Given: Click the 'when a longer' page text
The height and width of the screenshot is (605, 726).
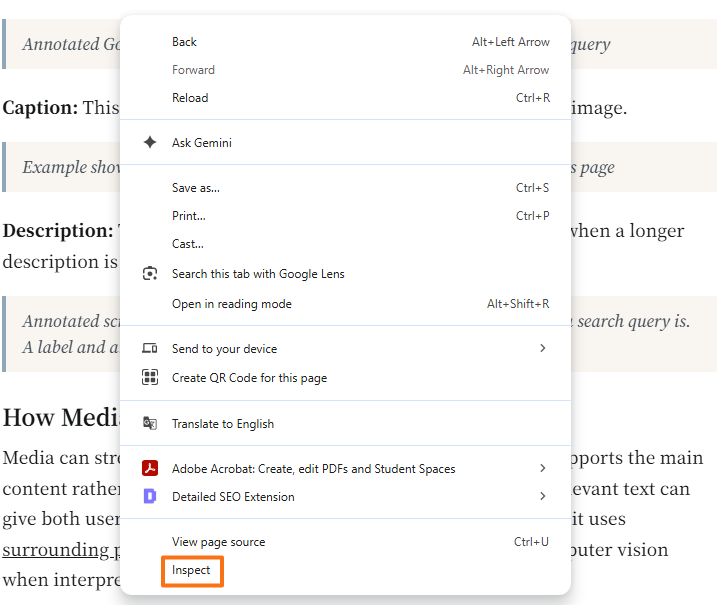Looking at the screenshot, I should tap(627, 231).
